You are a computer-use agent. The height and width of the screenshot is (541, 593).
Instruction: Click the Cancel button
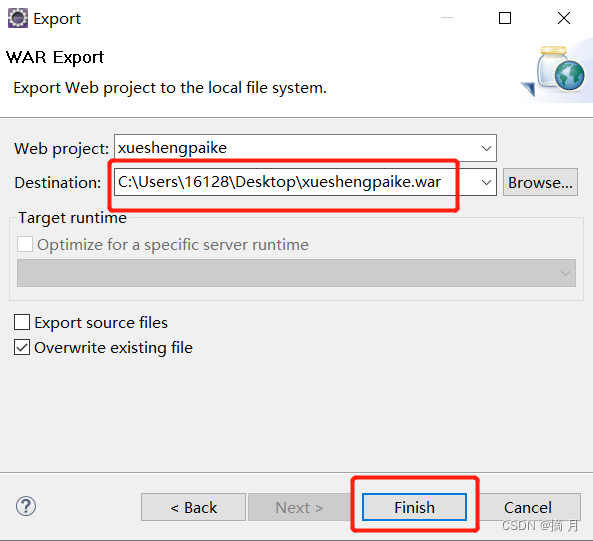point(528,507)
